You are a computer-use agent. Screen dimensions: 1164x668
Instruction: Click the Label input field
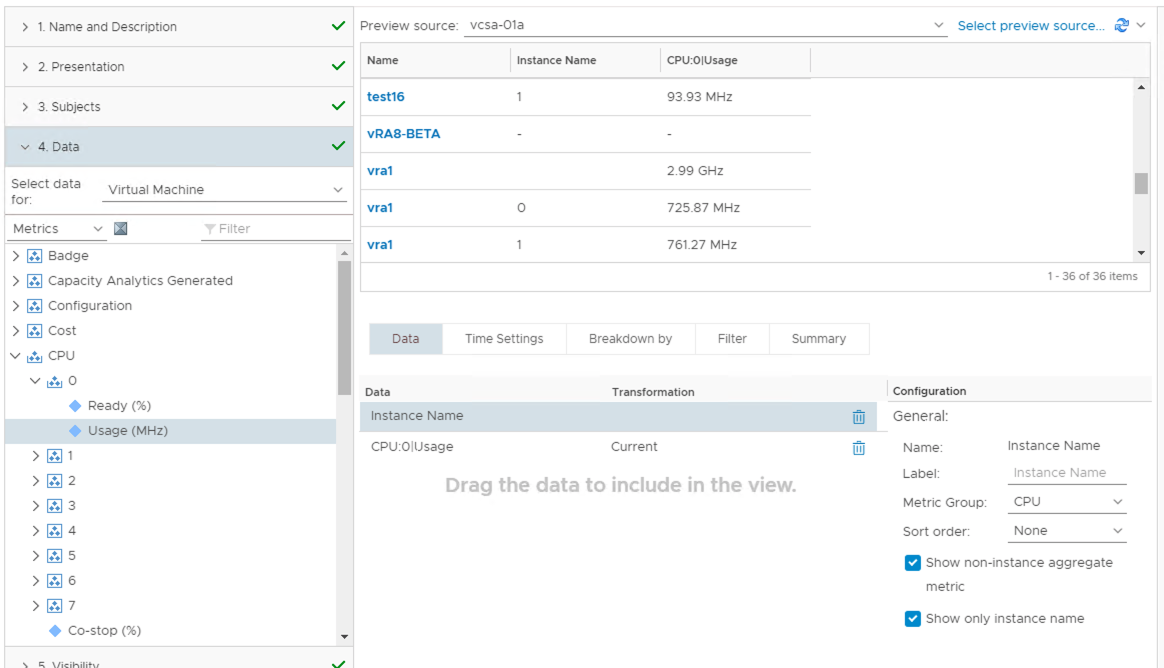pyautogui.click(x=1066, y=473)
